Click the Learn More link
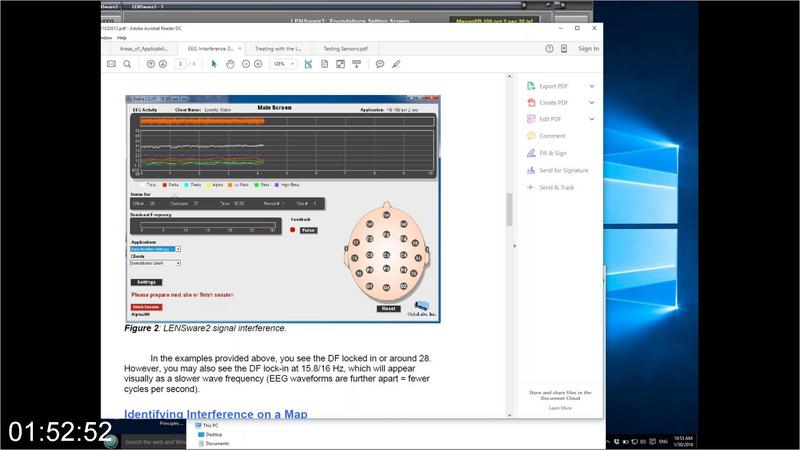 pyautogui.click(x=560, y=408)
